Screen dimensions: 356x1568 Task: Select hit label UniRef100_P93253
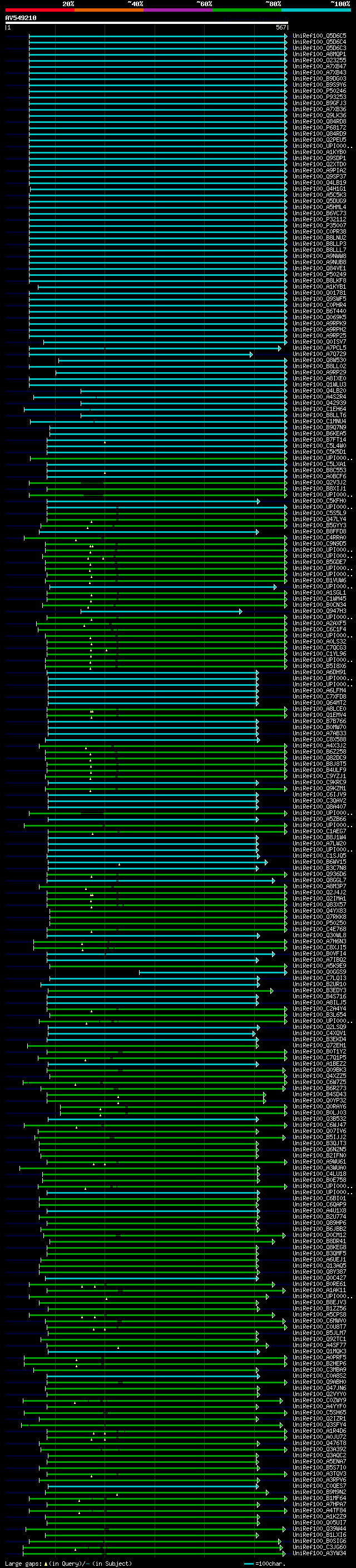(319, 97)
